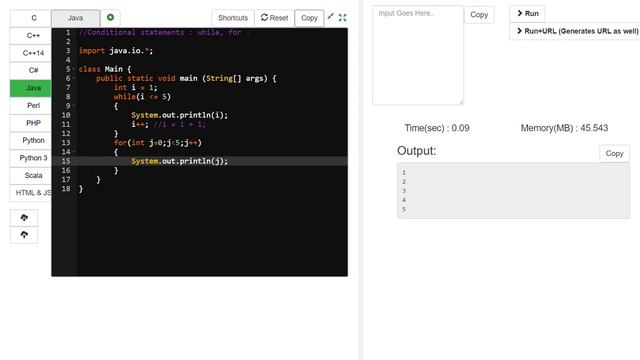The height and width of the screenshot is (360, 640).
Task: Click Run+URL to generate a URL
Action: point(576,31)
